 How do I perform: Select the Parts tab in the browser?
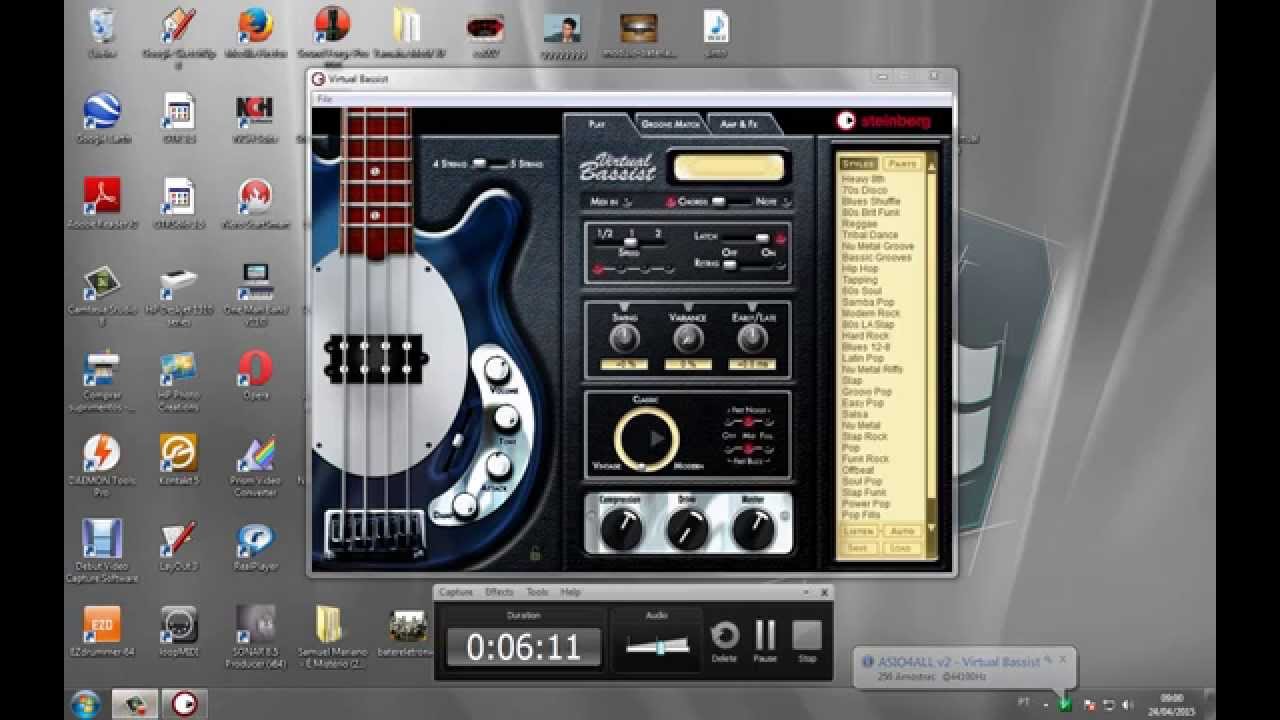903,164
